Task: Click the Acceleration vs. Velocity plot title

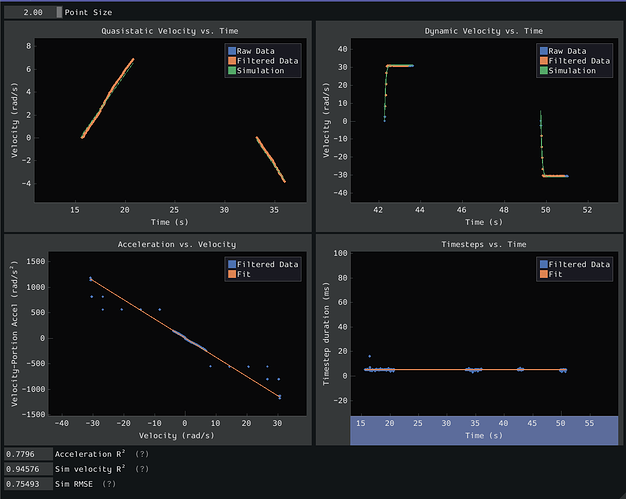Action: [x=176, y=244]
